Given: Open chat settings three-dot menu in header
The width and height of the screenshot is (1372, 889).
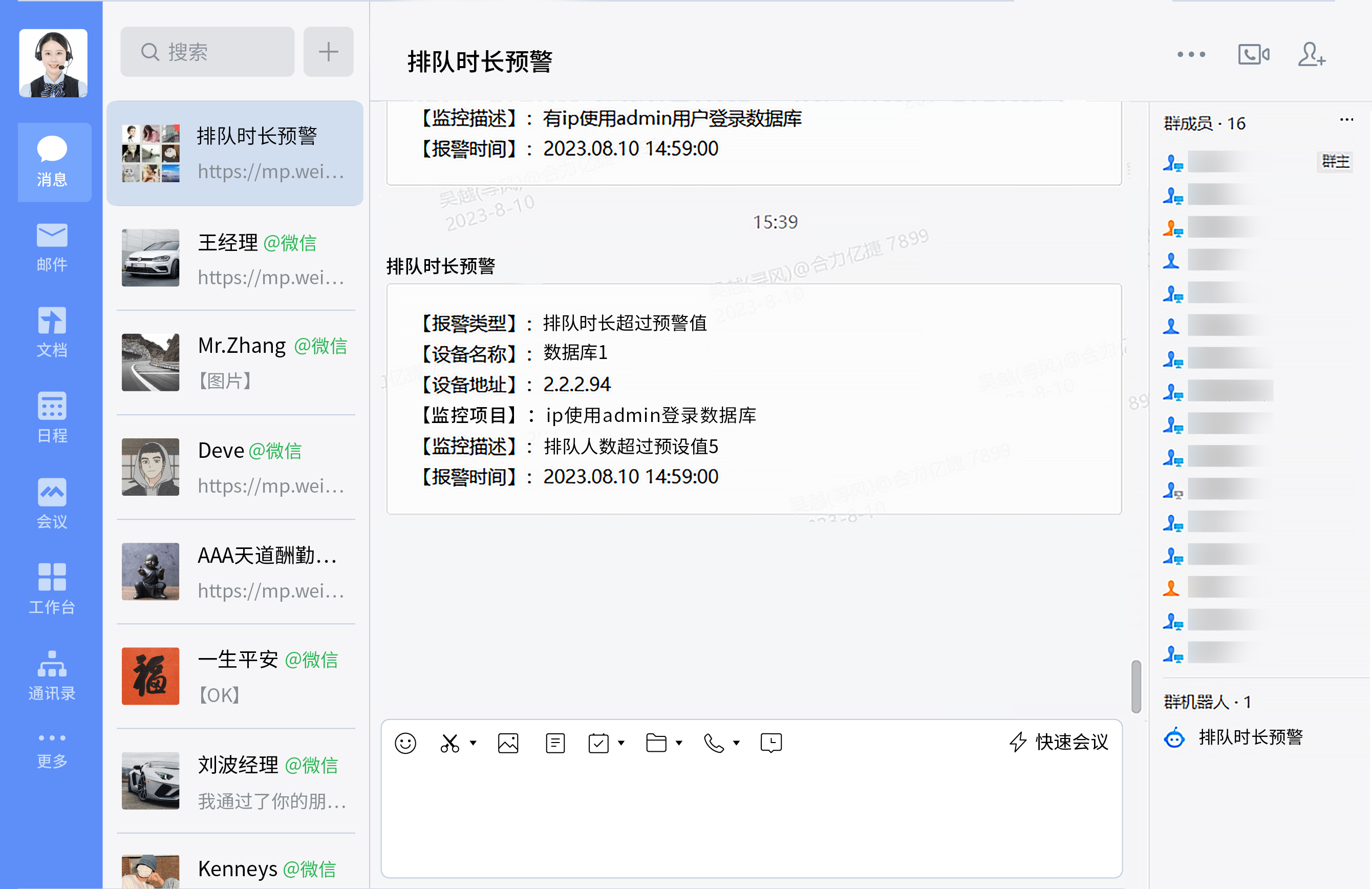Looking at the screenshot, I should point(1191,55).
